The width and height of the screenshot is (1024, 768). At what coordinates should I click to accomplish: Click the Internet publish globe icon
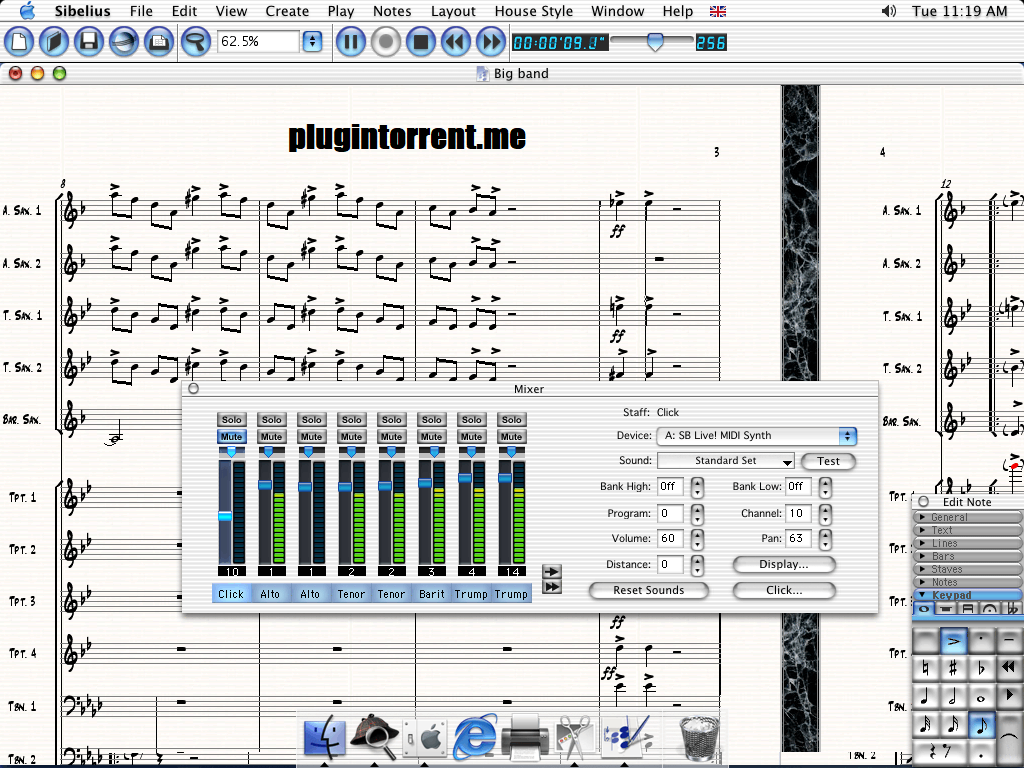123,42
